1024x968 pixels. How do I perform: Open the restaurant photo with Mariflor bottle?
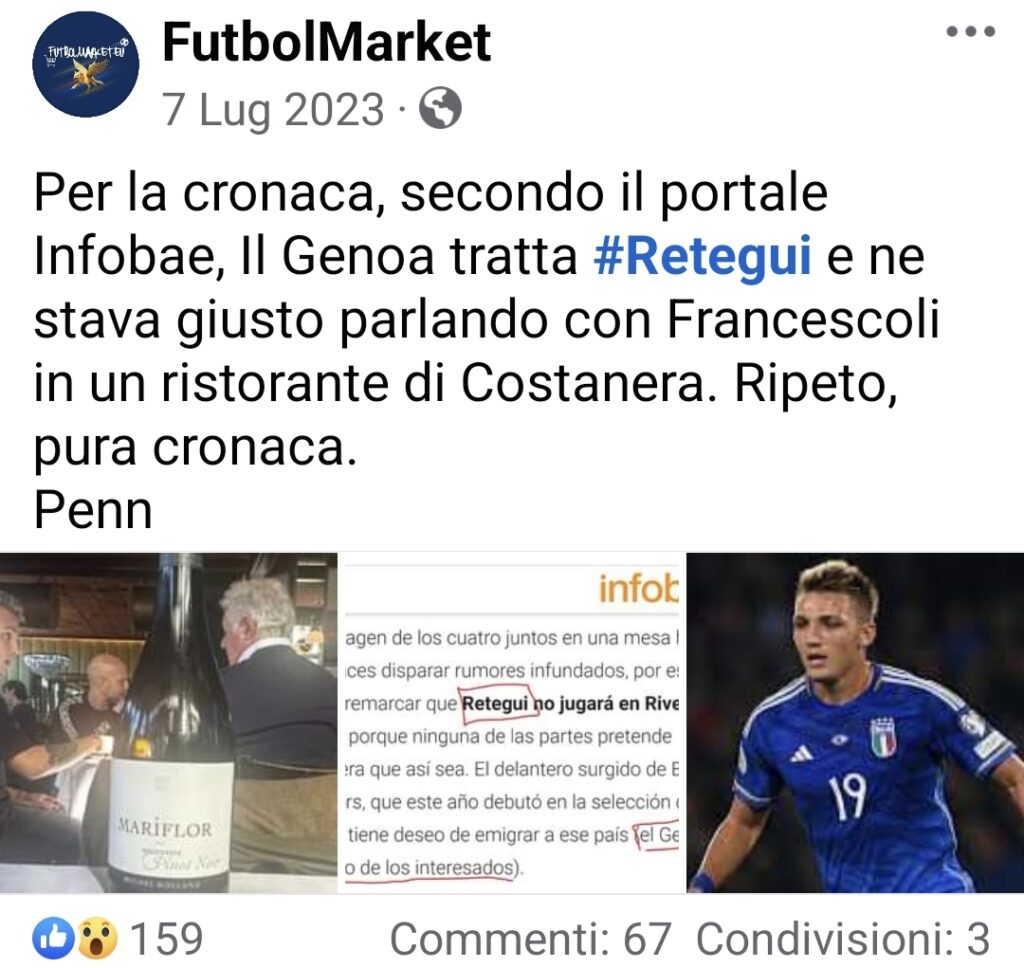[x=168, y=722]
